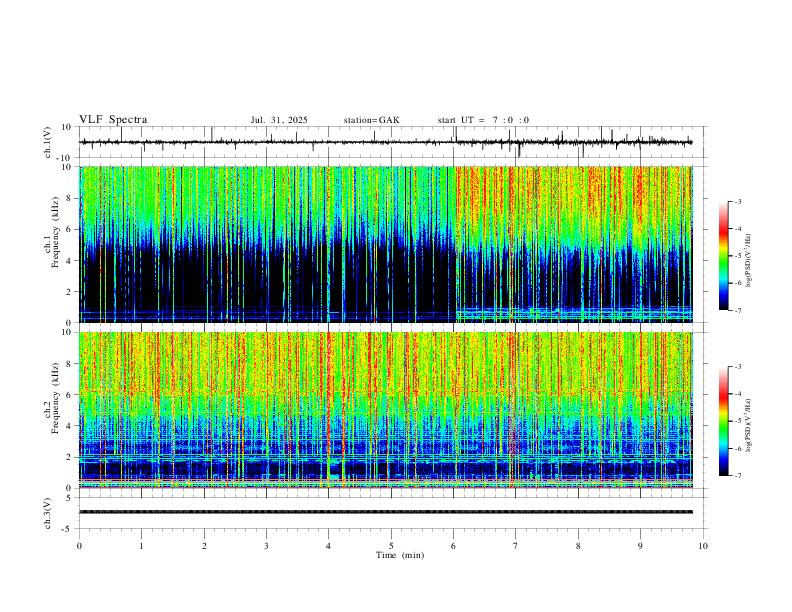Click time axis tick label "9"
The width and height of the screenshot is (792, 612).
click(640, 546)
